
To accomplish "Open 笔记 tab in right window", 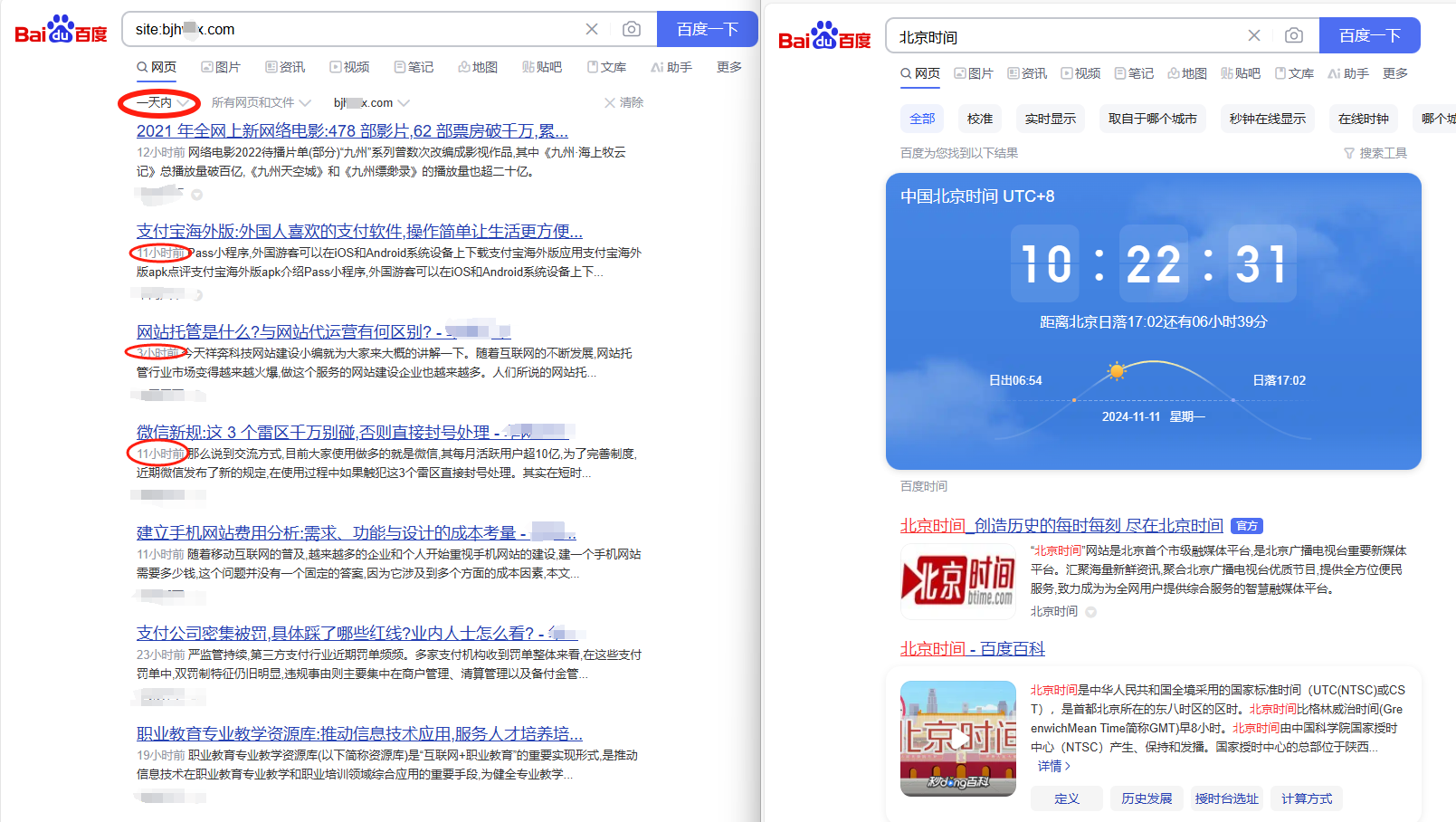I will (x=1134, y=73).
